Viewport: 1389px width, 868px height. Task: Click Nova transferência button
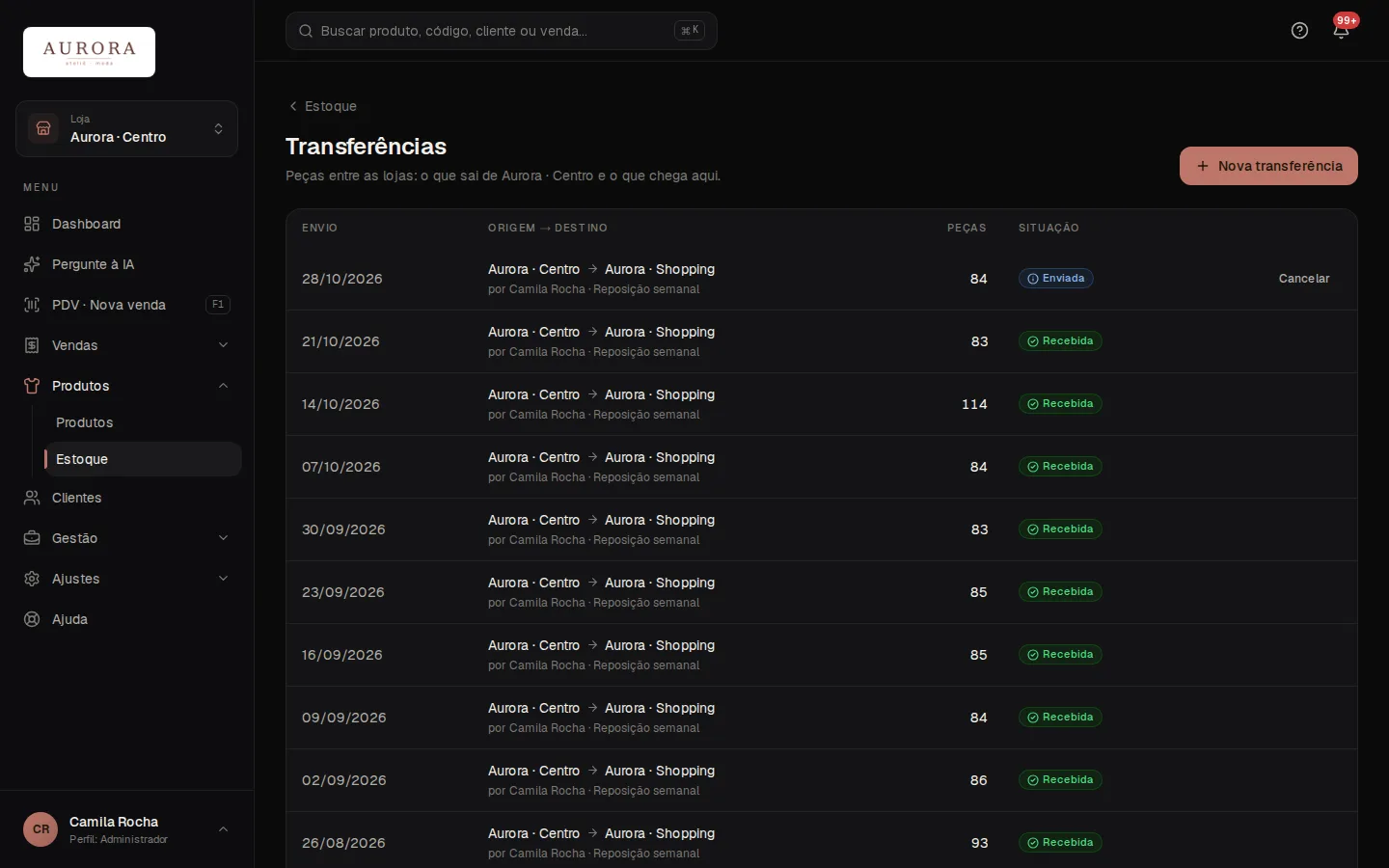click(1268, 166)
